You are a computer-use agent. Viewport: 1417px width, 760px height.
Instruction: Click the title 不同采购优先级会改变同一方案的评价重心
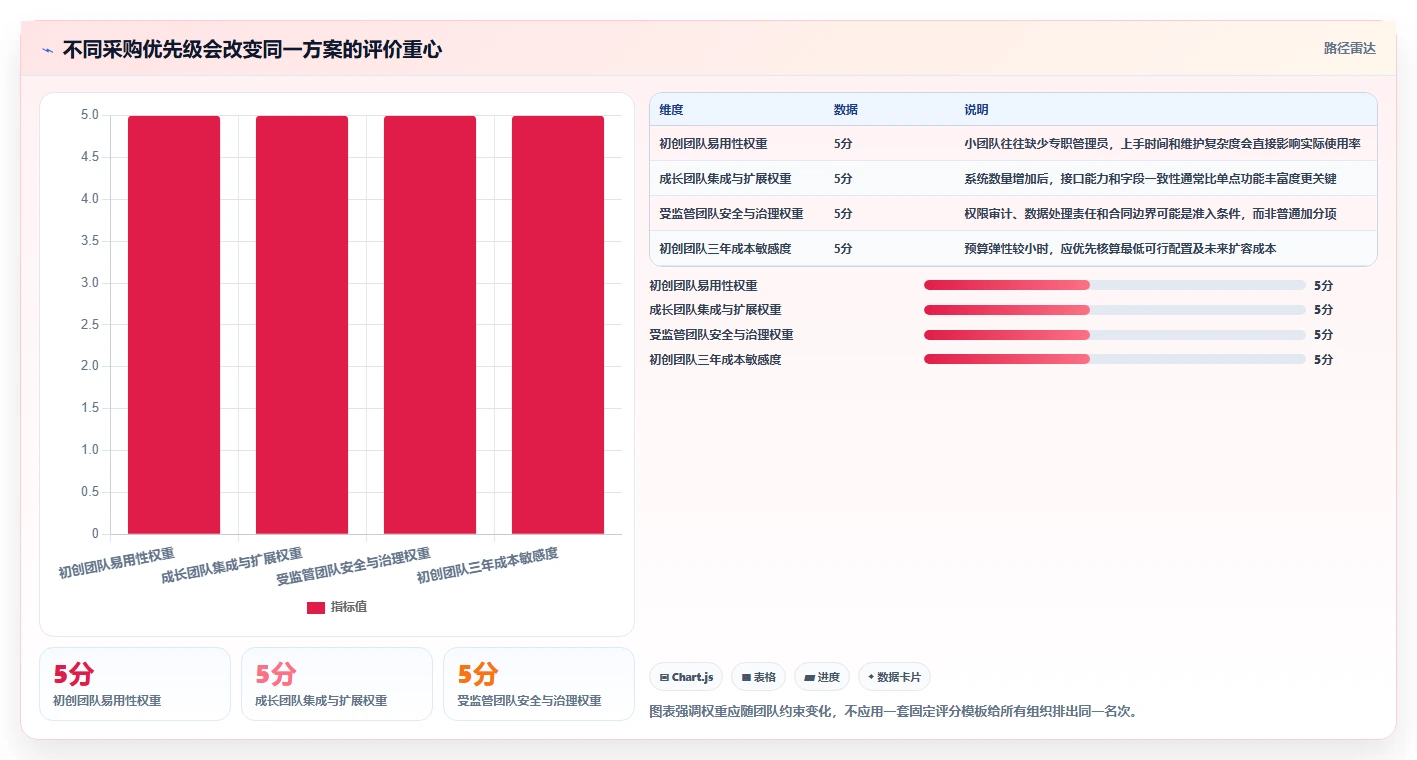pos(252,50)
